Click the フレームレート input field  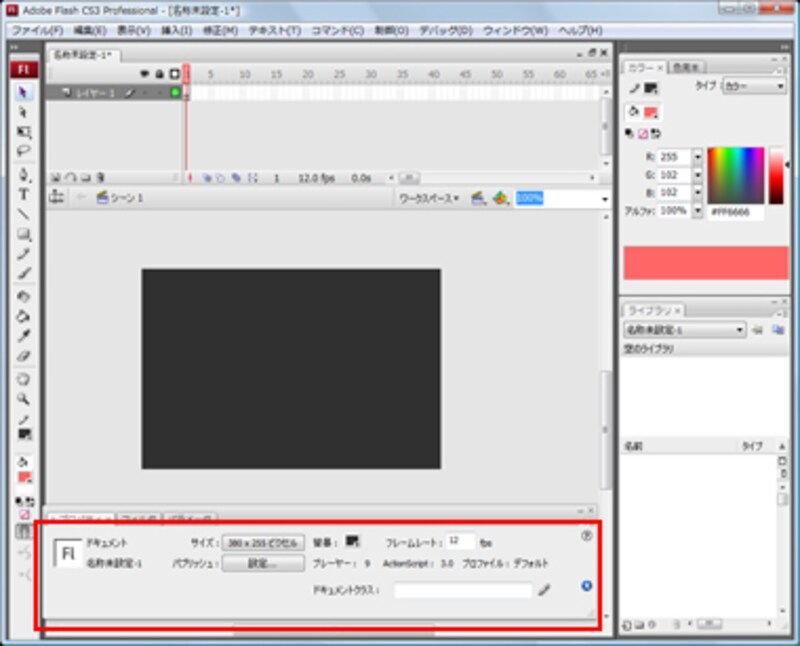click(x=460, y=542)
